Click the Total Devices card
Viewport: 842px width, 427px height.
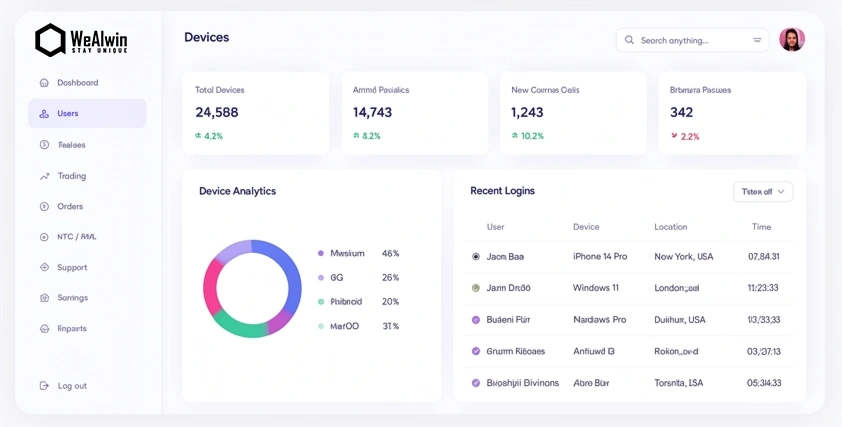pos(256,113)
